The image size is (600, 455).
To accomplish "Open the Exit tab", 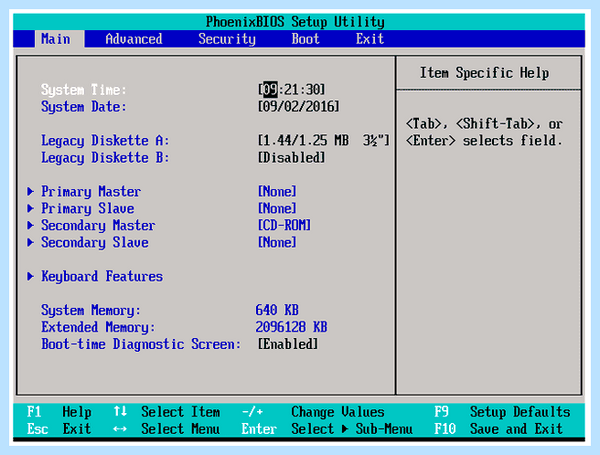I will click(370, 39).
